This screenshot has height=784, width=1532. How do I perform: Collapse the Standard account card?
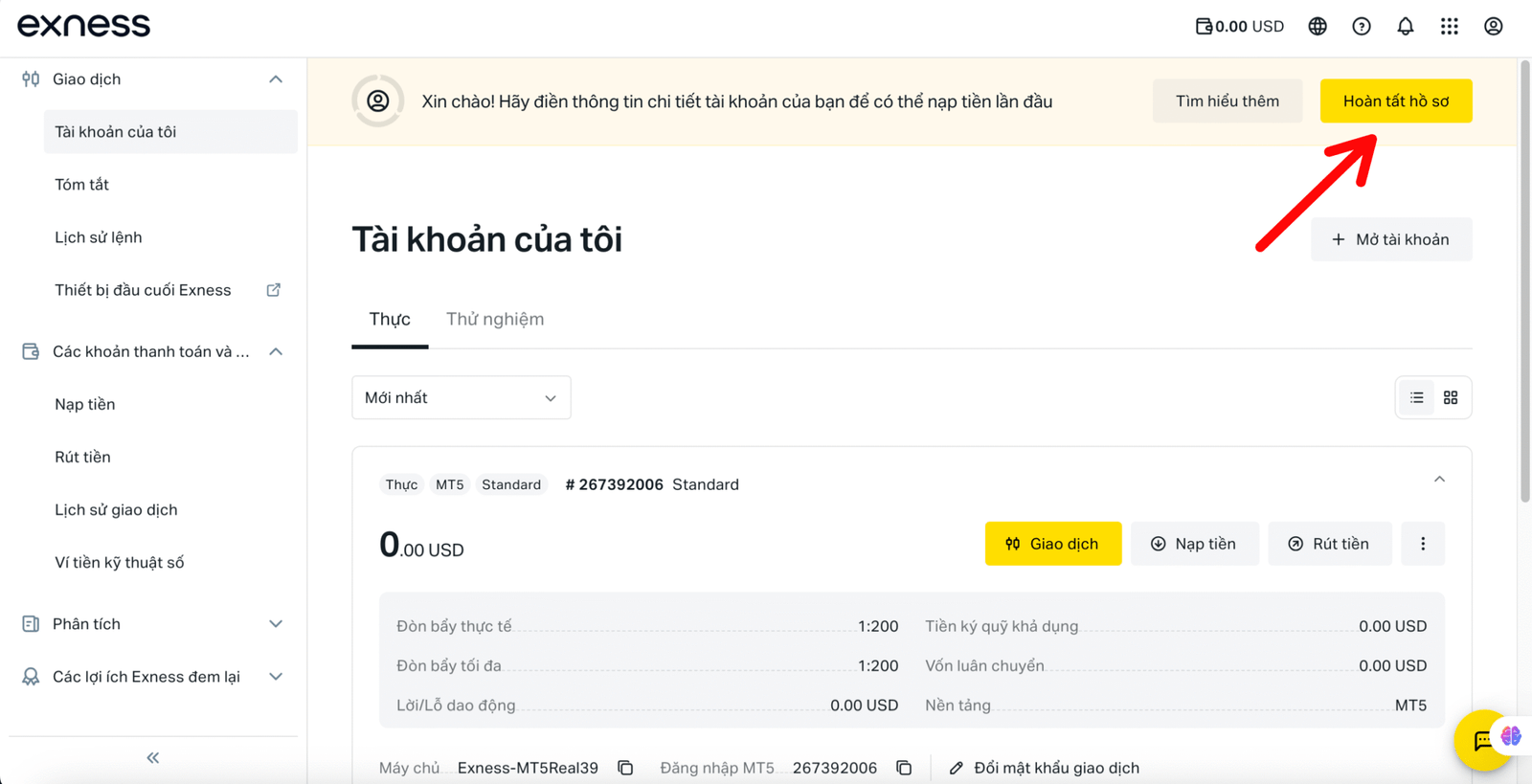pyautogui.click(x=1438, y=479)
